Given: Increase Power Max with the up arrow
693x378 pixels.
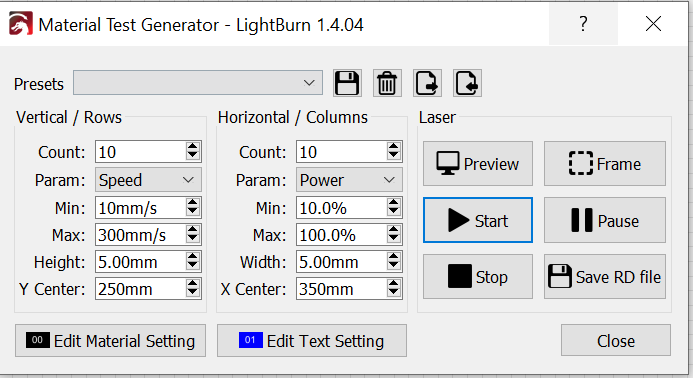Looking at the screenshot, I should pyautogui.click(x=394, y=229).
